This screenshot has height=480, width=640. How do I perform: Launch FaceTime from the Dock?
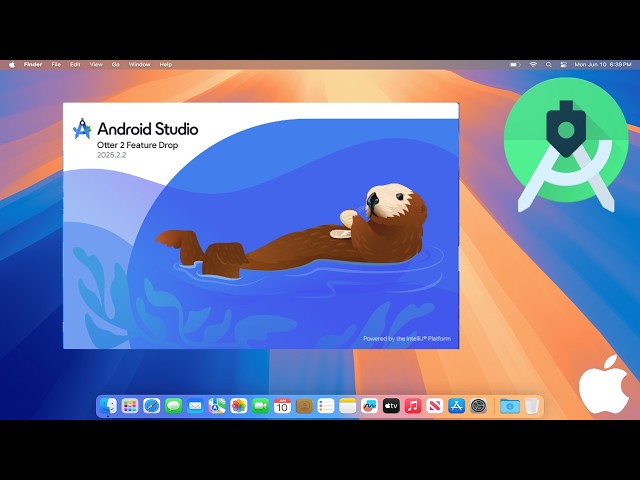[260, 406]
